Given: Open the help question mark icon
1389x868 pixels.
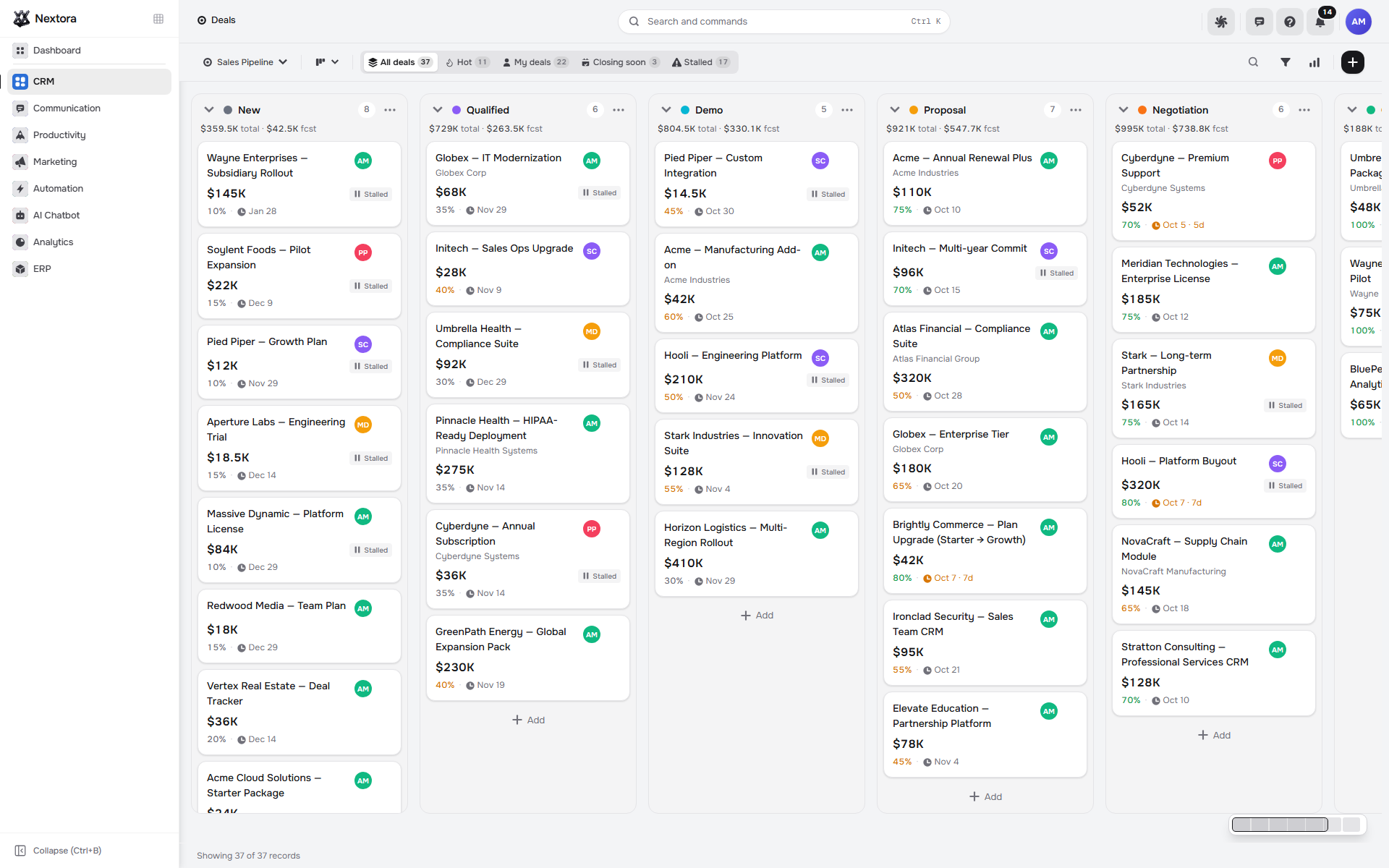Looking at the screenshot, I should click(x=1290, y=22).
